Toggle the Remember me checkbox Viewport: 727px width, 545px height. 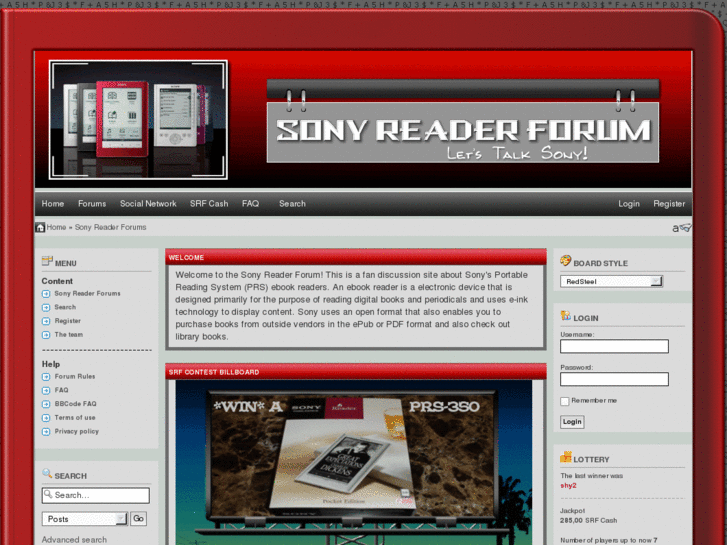(x=564, y=401)
